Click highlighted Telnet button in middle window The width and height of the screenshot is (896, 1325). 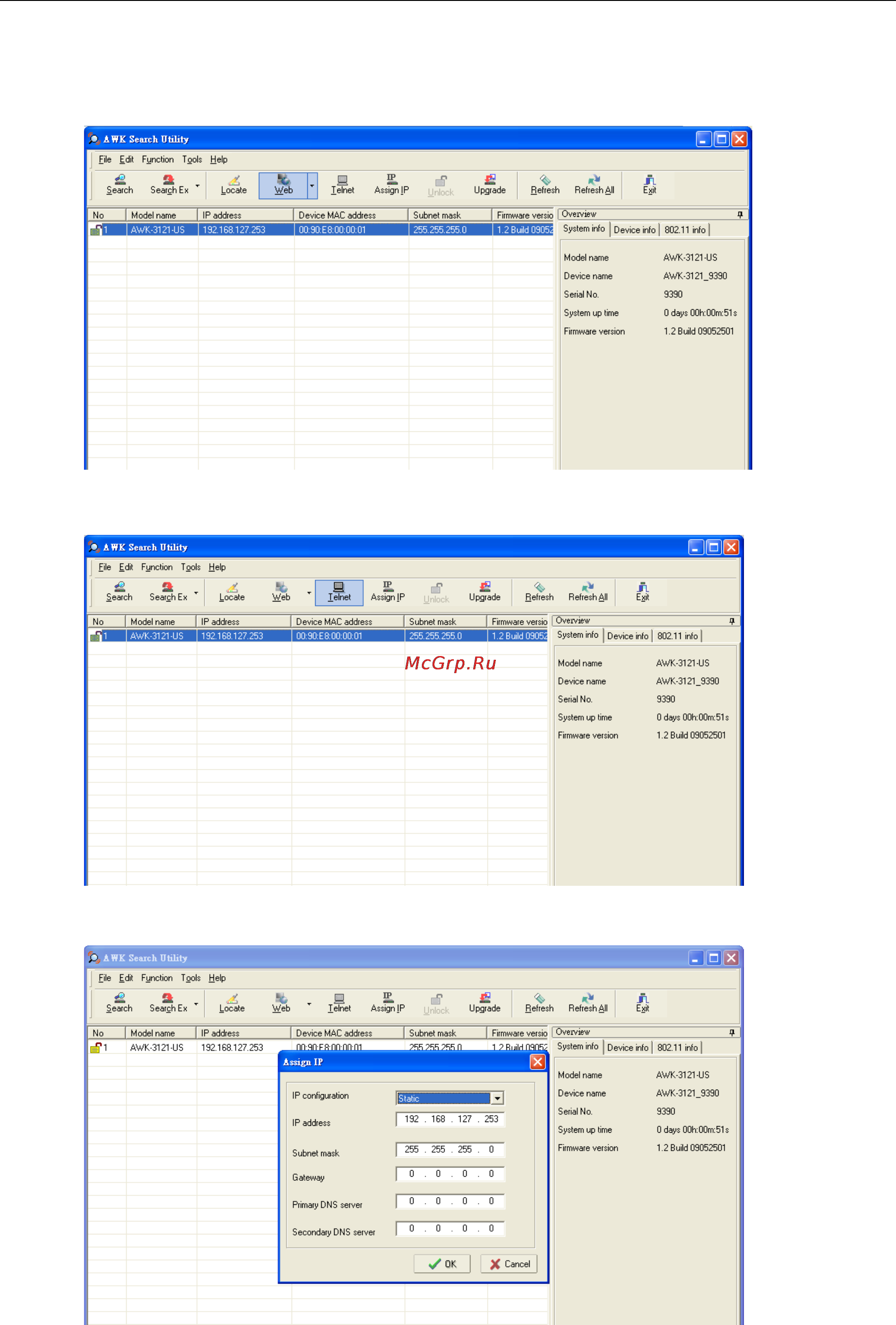(339, 592)
